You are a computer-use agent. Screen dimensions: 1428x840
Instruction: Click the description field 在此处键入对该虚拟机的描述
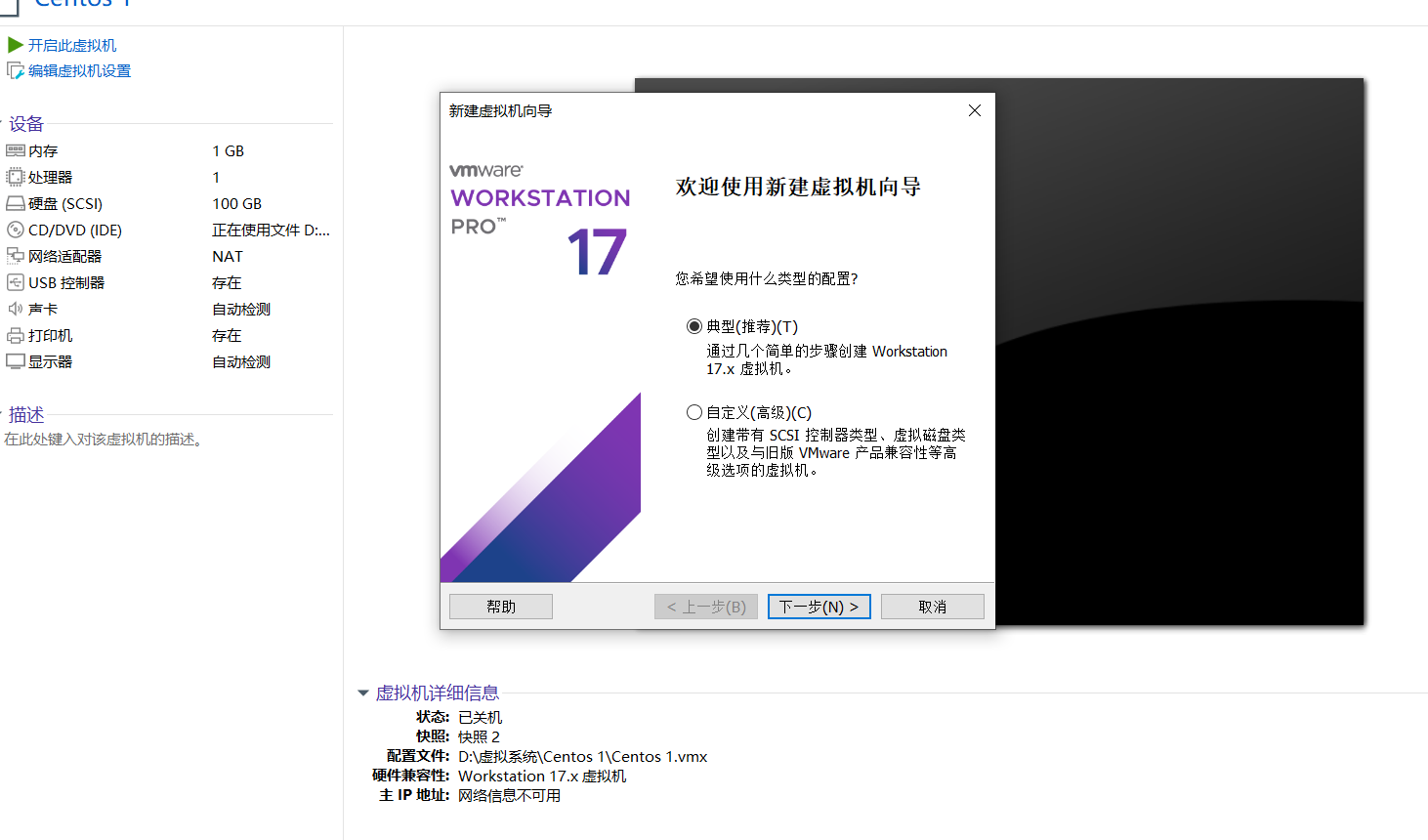coord(105,440)
